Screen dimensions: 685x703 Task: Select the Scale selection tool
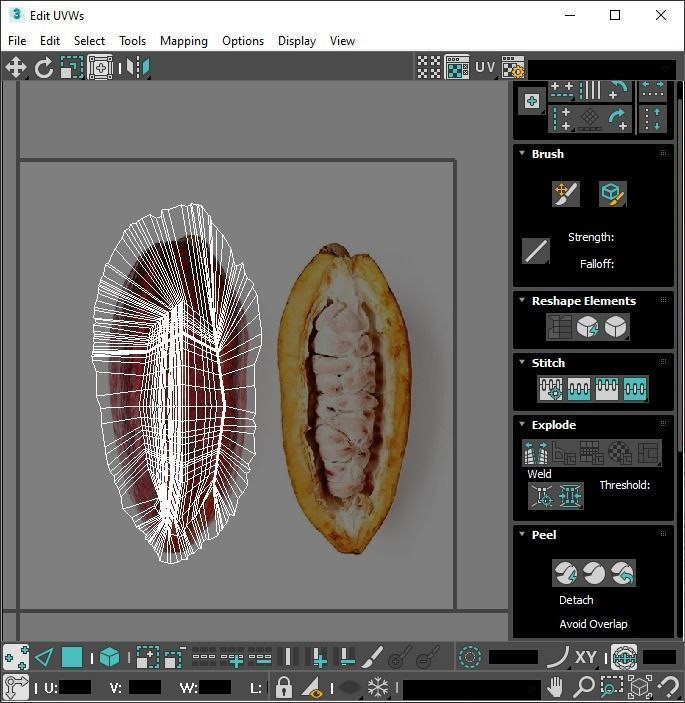(72, 68)
